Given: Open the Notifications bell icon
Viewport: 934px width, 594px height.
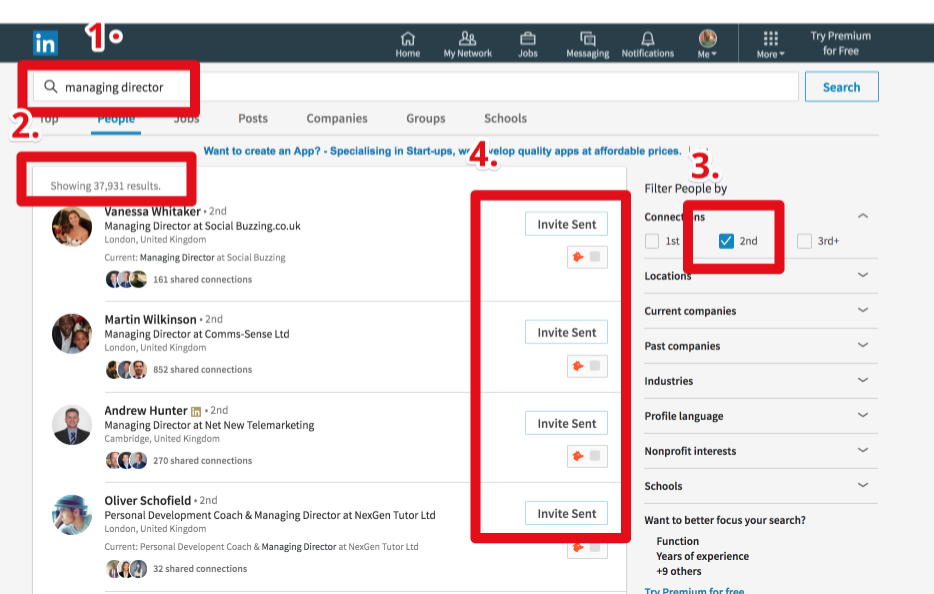Looking at the screenshot, I should coord(647,39).
